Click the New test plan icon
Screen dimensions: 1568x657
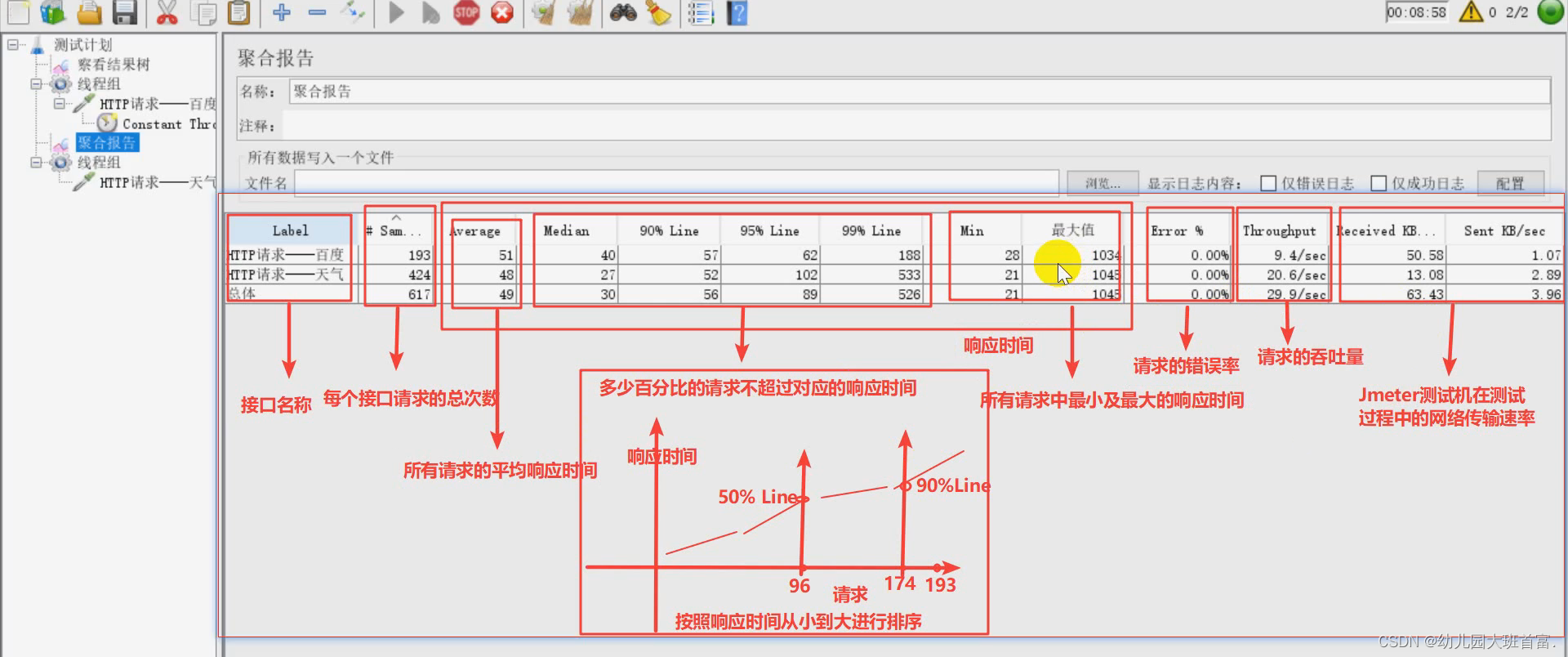(18, 11)
